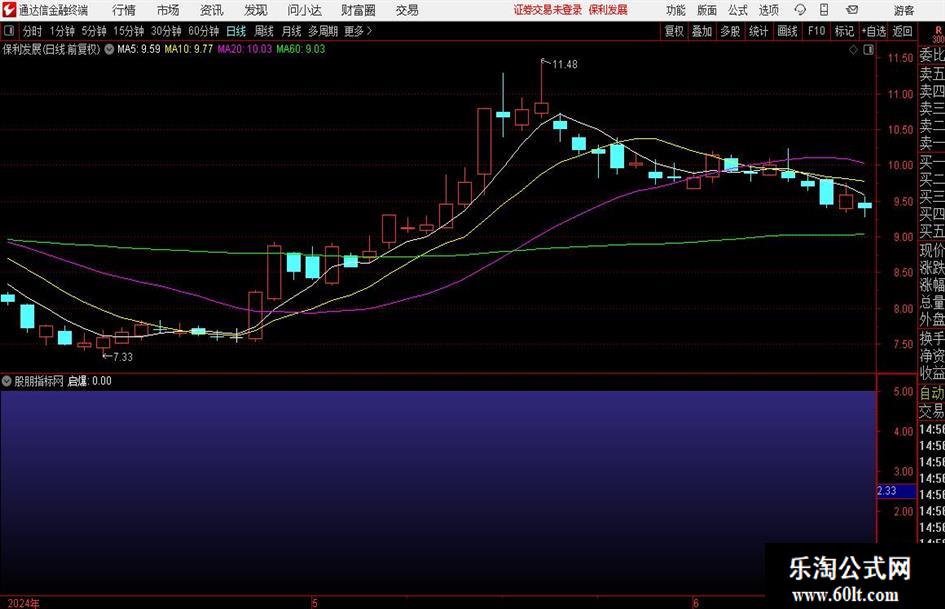Switch to 30分钟 period
The width and height of the screenshot is (945, 609).
[x=166, y=31]
